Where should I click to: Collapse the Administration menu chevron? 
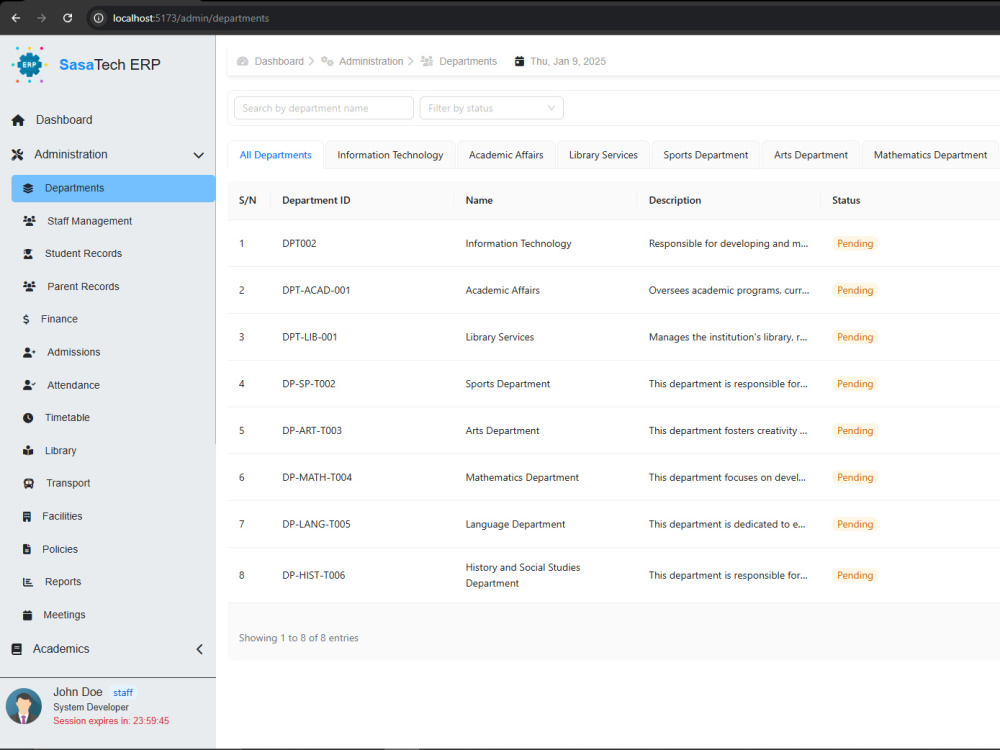click(x=199, y=155)
